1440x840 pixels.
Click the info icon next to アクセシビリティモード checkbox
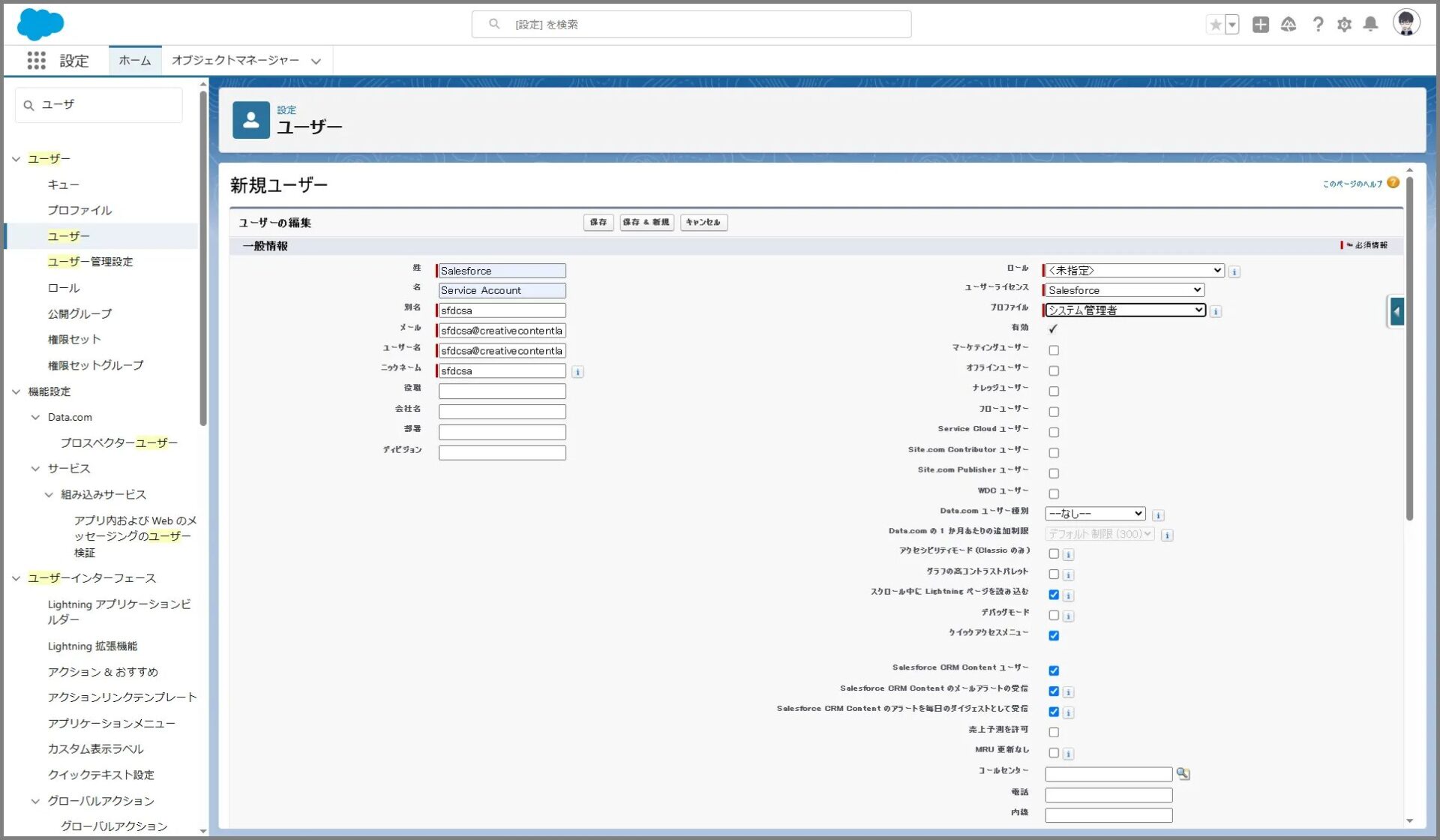[x=1069, y=555]
